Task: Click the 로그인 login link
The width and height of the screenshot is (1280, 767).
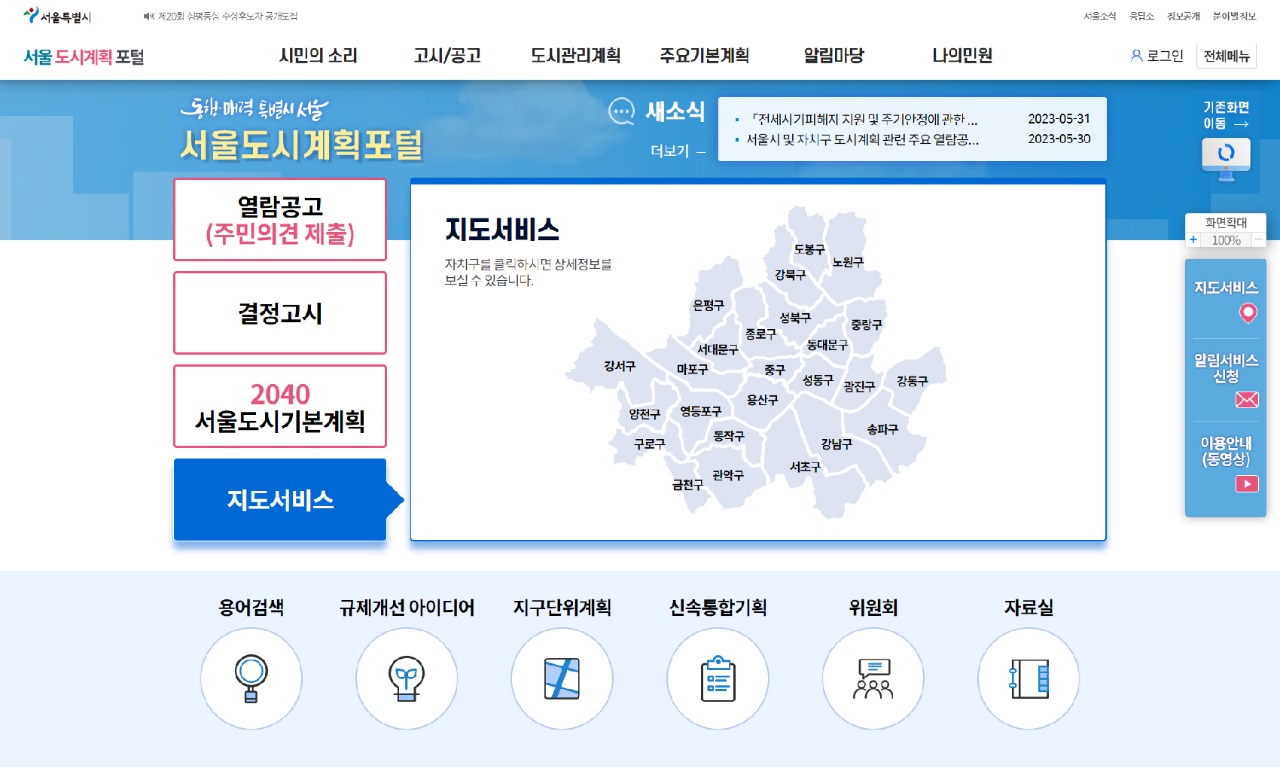Action: coord(1157,56)
